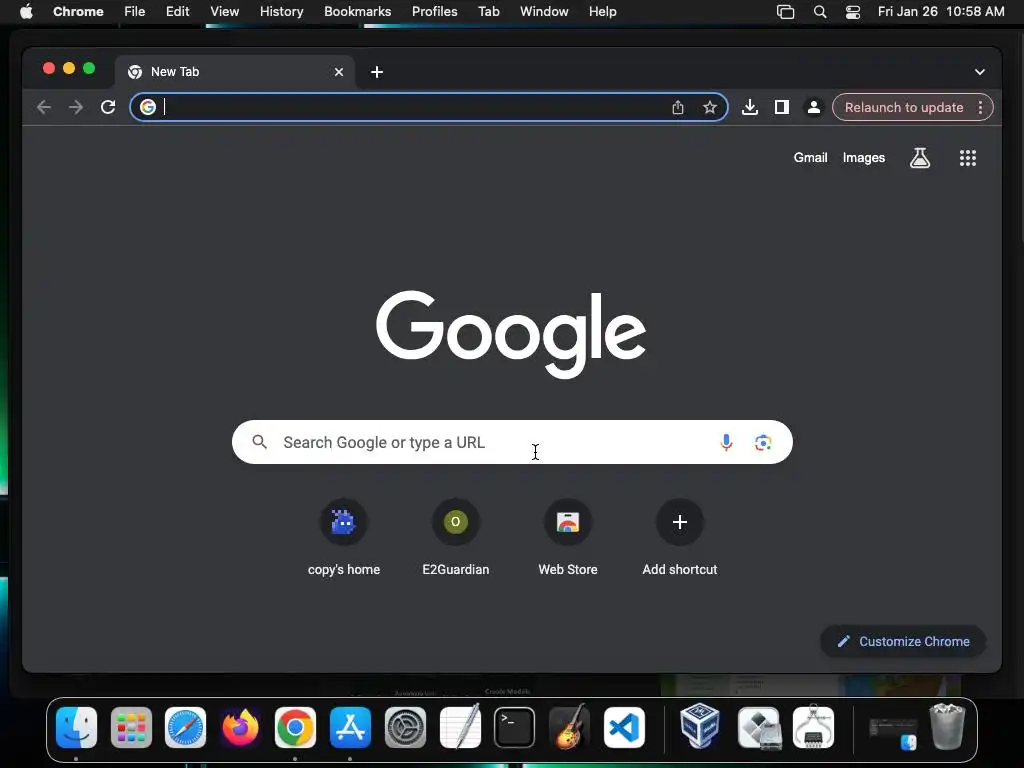Open Web Store shortcut
1024x768 pixels.
click(568, 539)
